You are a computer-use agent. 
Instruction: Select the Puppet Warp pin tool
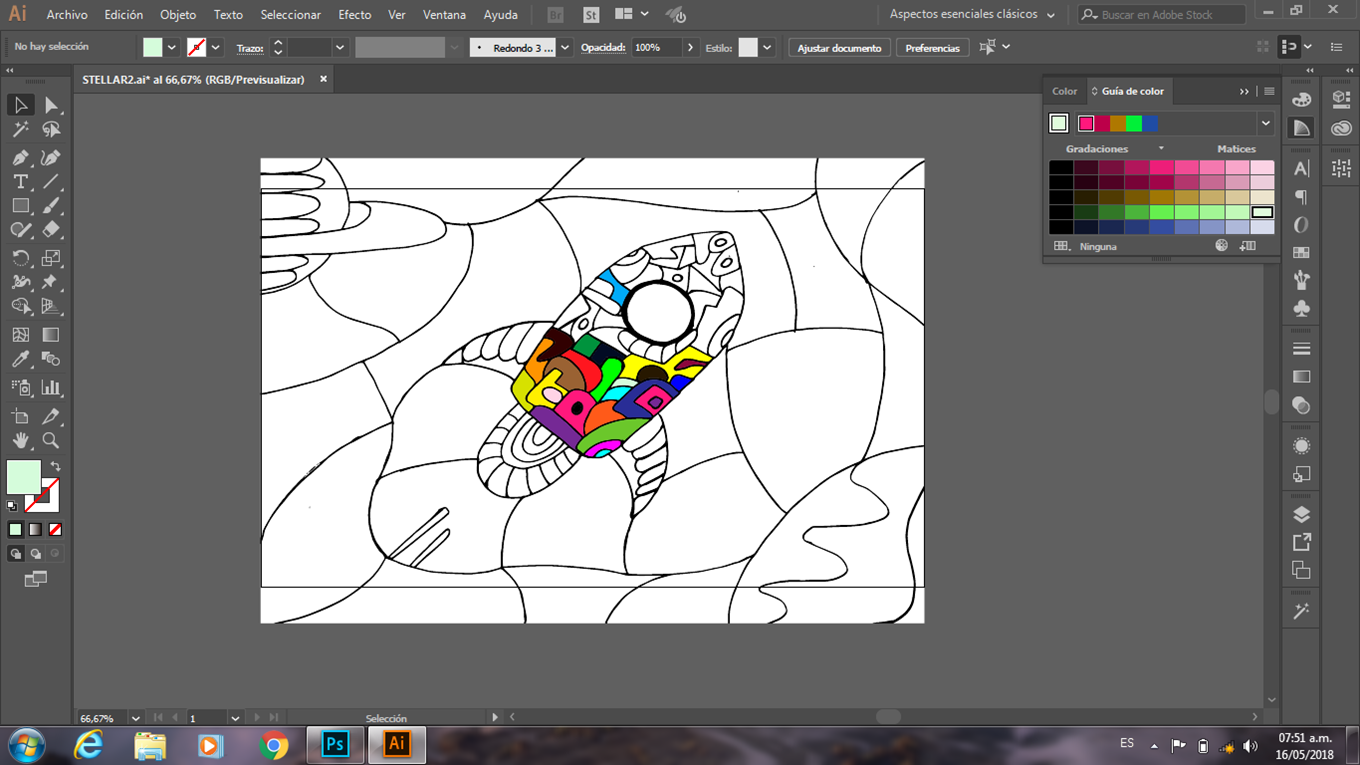(51, 282)
